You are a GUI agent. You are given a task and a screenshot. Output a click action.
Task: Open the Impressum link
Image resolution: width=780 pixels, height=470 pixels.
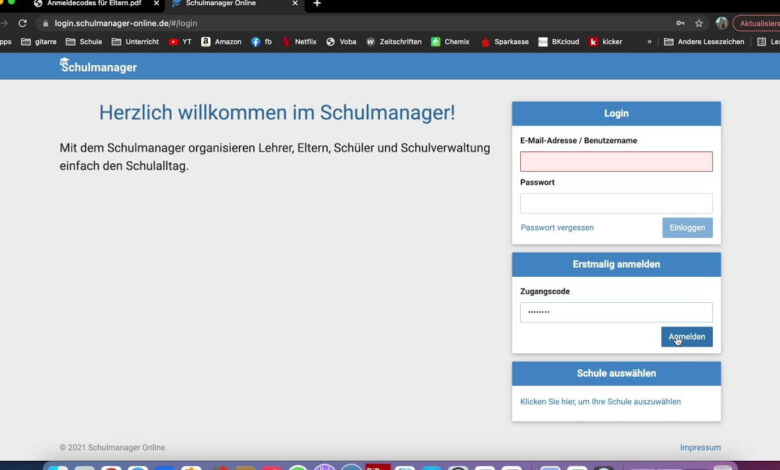(700, 448)
